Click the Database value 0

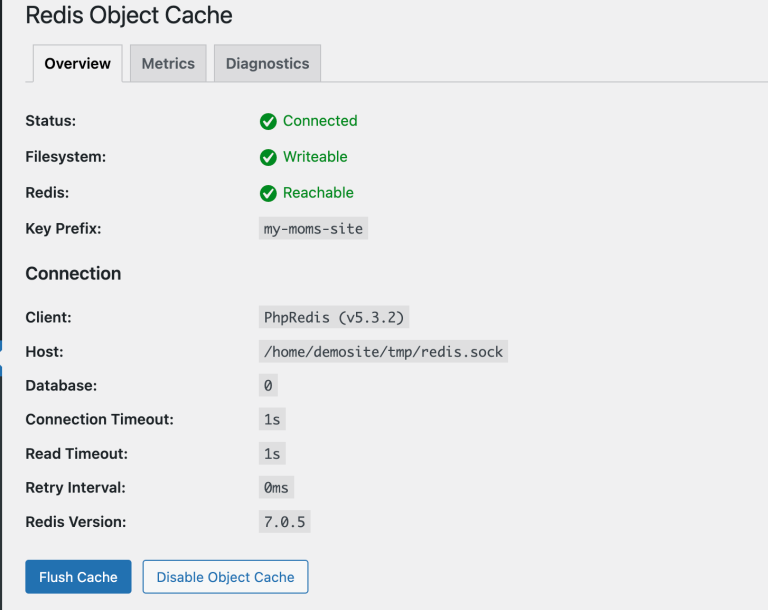pos(268,386)
